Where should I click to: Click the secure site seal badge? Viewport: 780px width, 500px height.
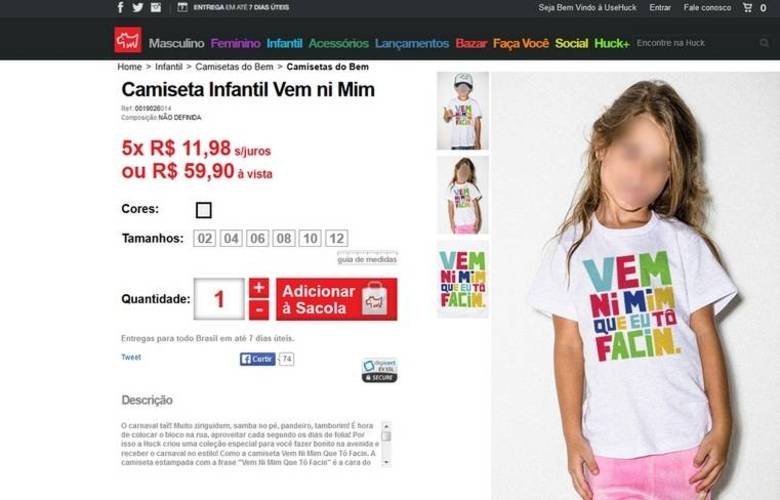click(380, 370)
